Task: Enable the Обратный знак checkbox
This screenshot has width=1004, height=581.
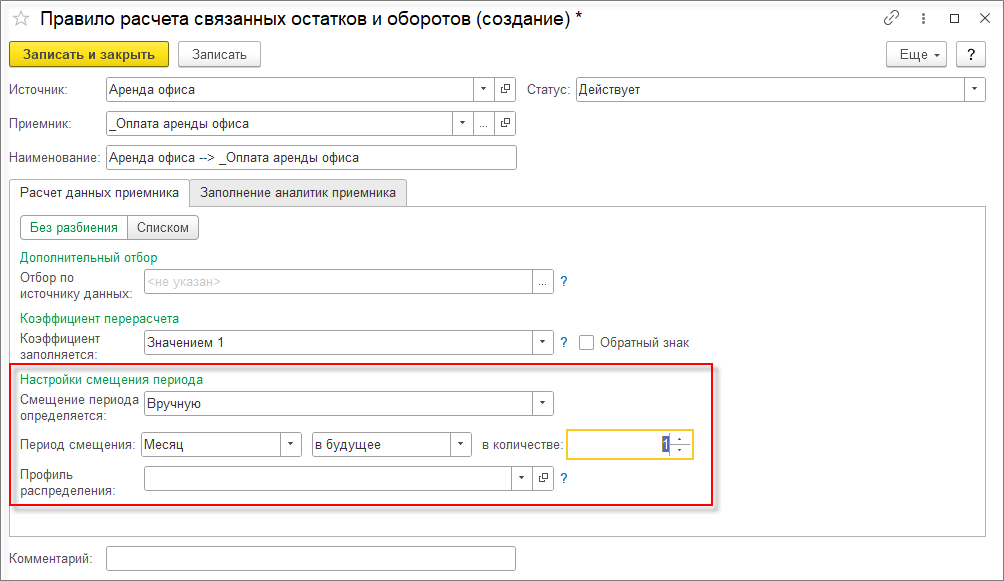Action: [x=586, y=343]
